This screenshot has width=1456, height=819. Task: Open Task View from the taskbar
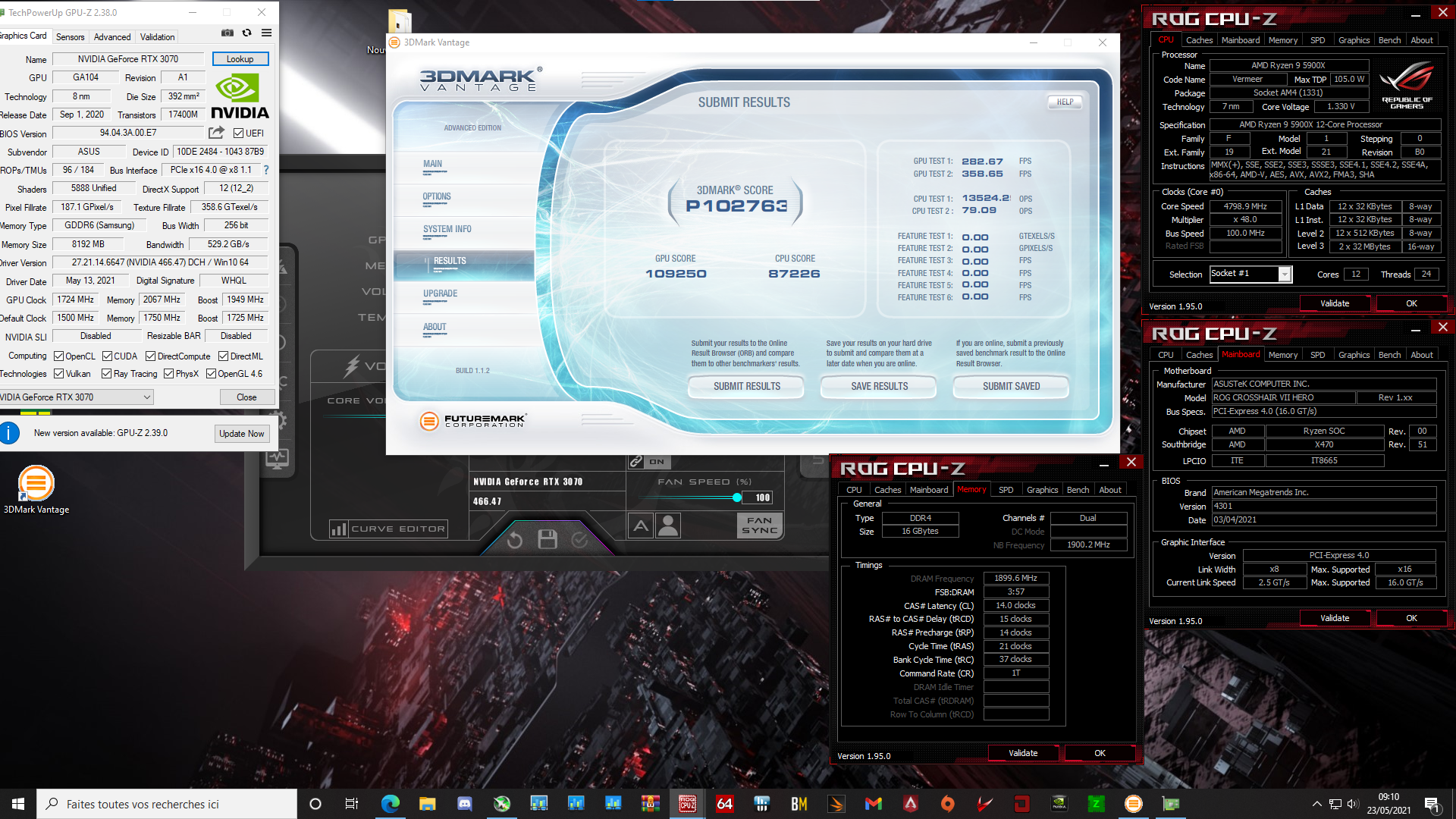point(351,804)
